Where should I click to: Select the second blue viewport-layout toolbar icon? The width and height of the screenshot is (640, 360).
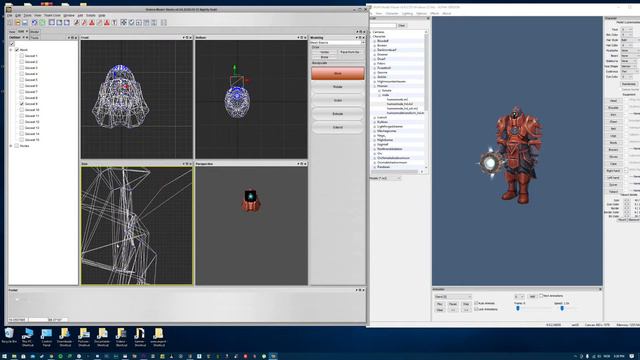pos(59,22)
